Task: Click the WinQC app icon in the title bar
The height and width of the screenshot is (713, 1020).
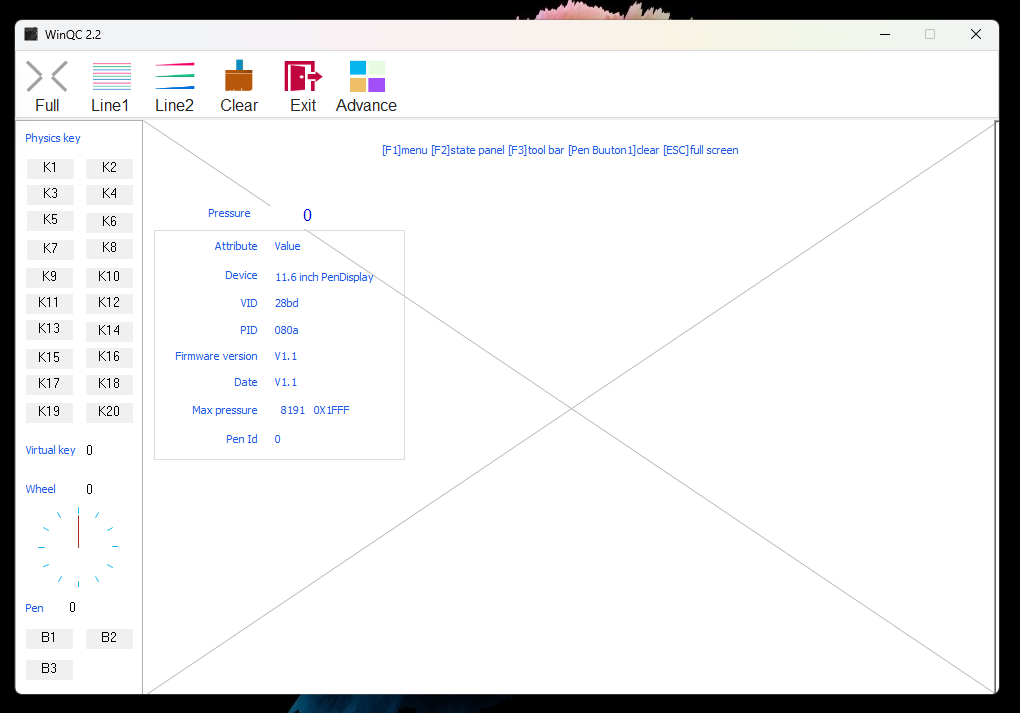Action: (x=31, y=34)
